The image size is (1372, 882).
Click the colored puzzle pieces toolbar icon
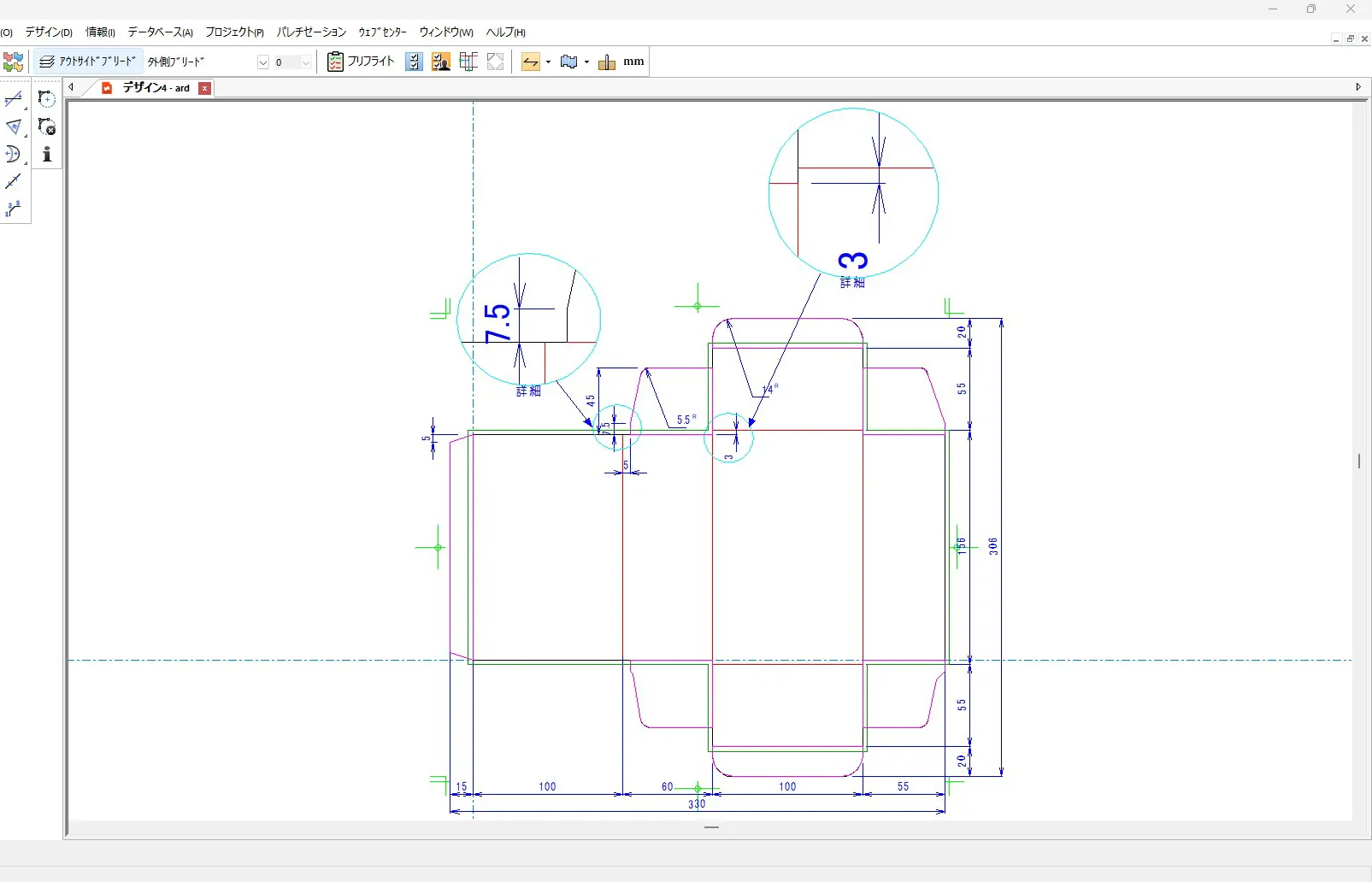pyautogui.click(x=13, y=62)
